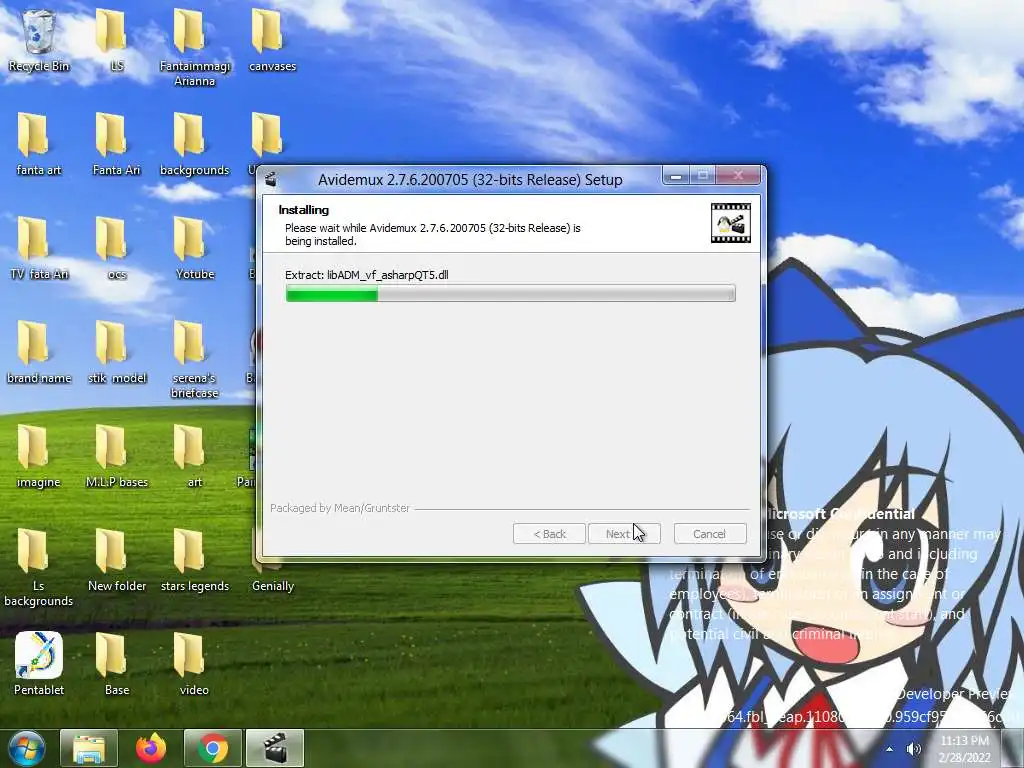Select the Fantaimmagi Arianna folder

coord(194,48)
